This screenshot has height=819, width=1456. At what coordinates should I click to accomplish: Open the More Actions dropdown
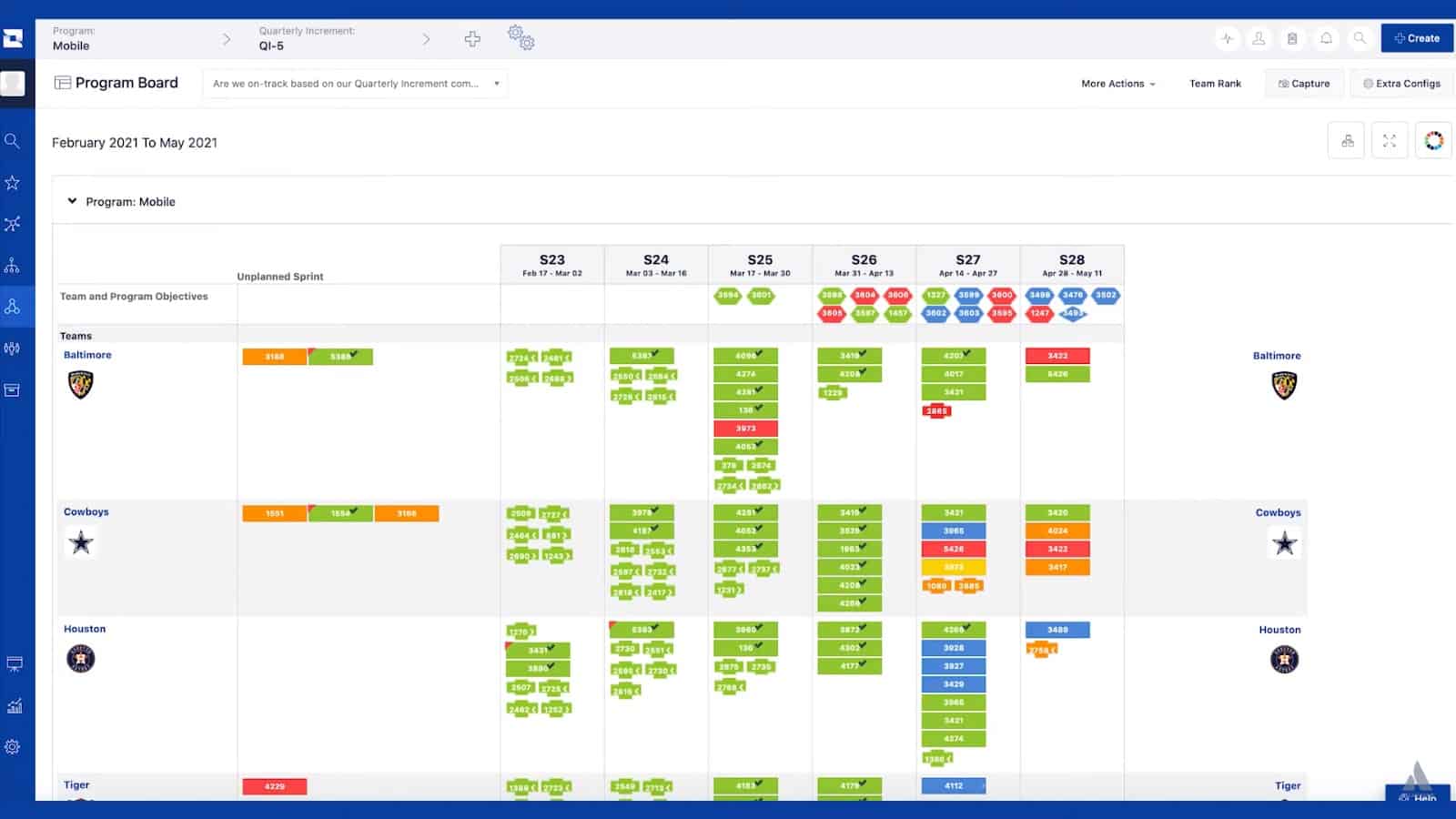point(1117,84)
